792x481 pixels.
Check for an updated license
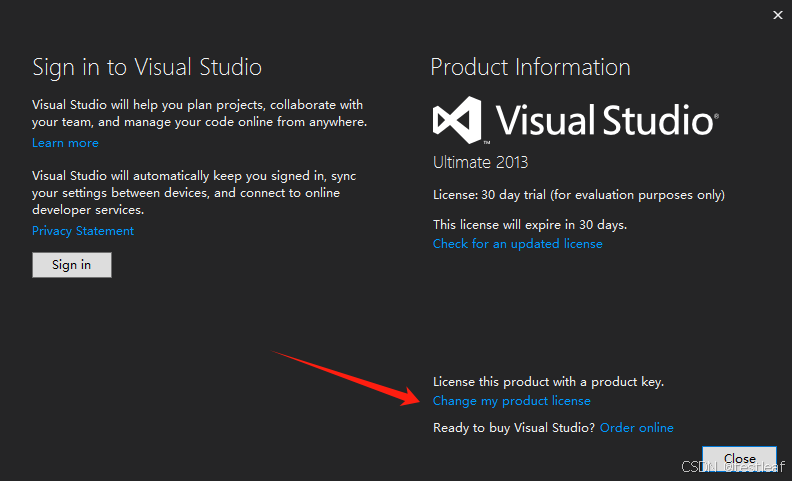(517, 244)
